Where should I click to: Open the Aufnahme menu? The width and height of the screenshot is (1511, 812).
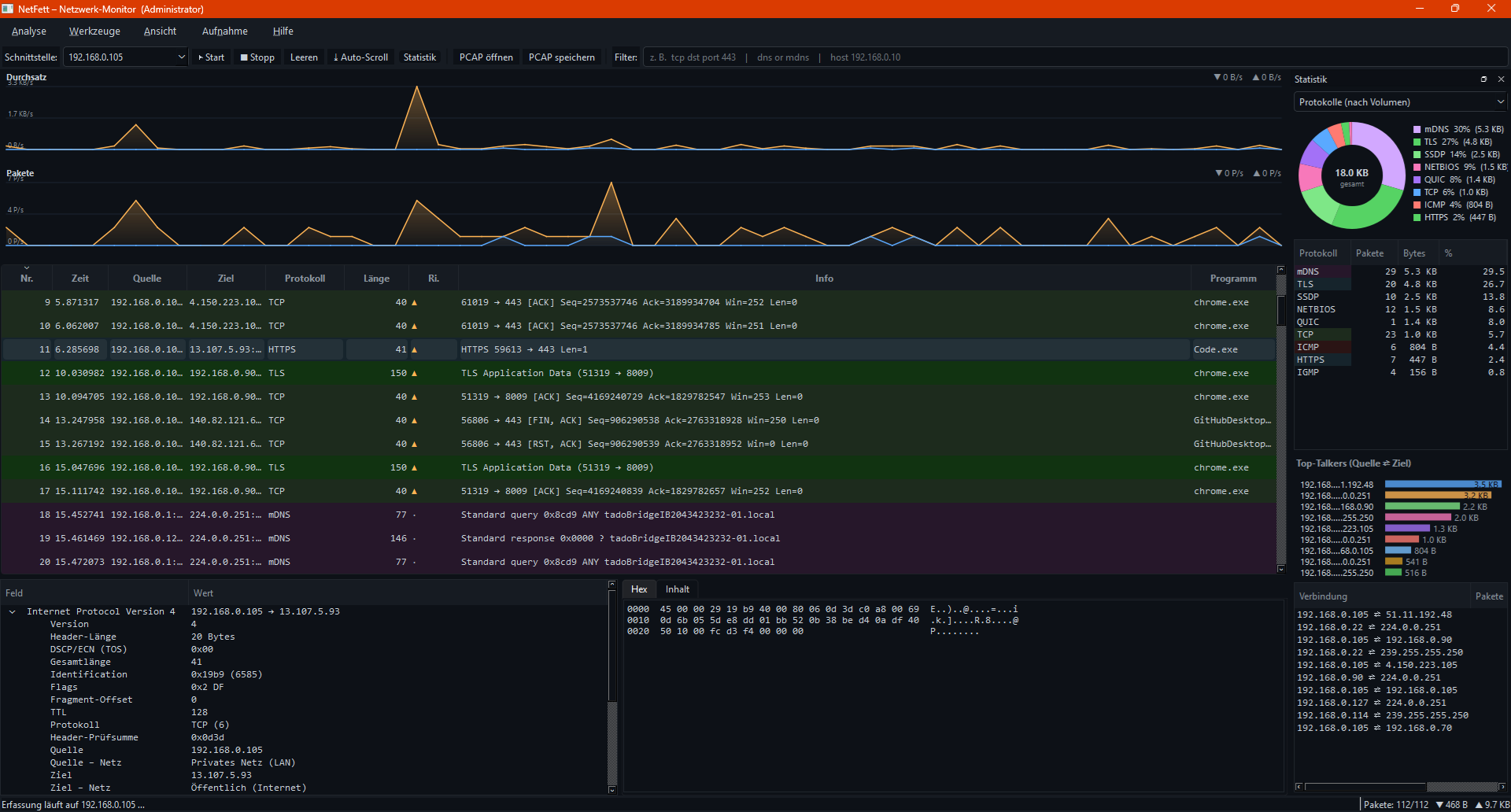225,31
